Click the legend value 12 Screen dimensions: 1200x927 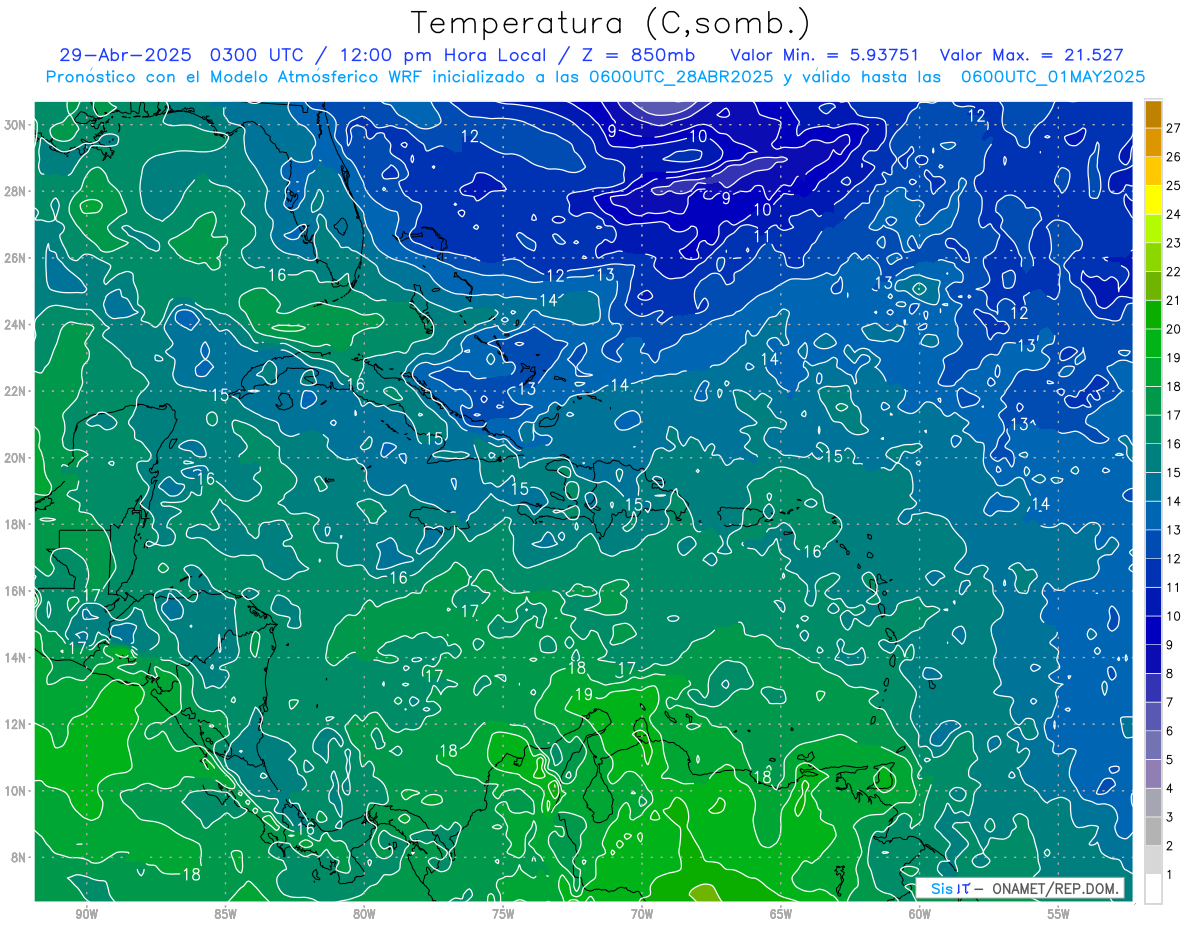click(x=1174, y=559)
